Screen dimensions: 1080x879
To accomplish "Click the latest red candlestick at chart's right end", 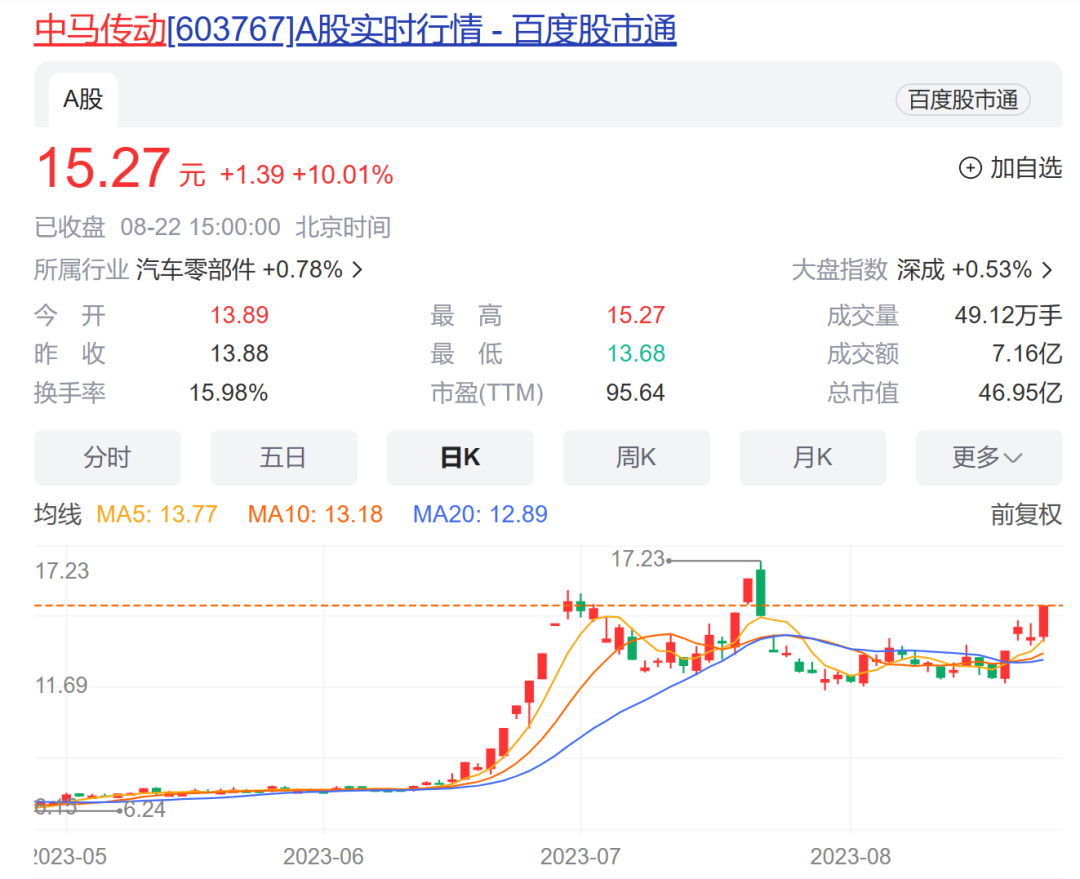I will click(1044, 621).
